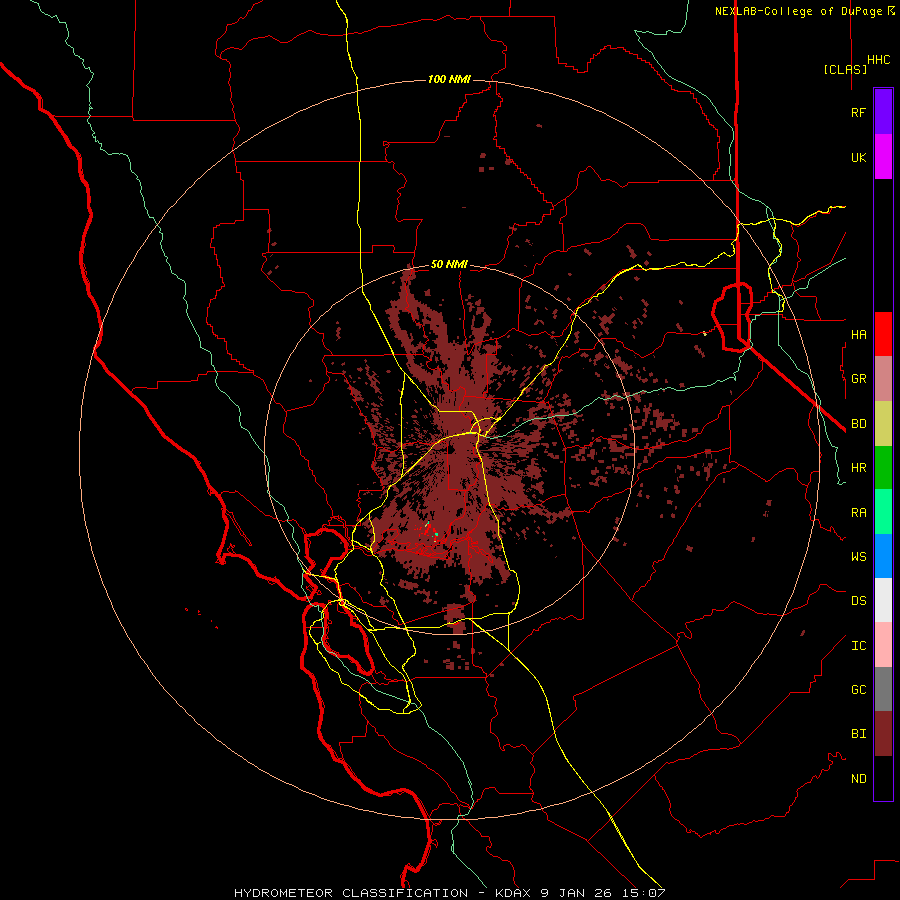Click the Hydrometeor Classification KDAX title text
The image size is (900, 900).
[449, 893]
